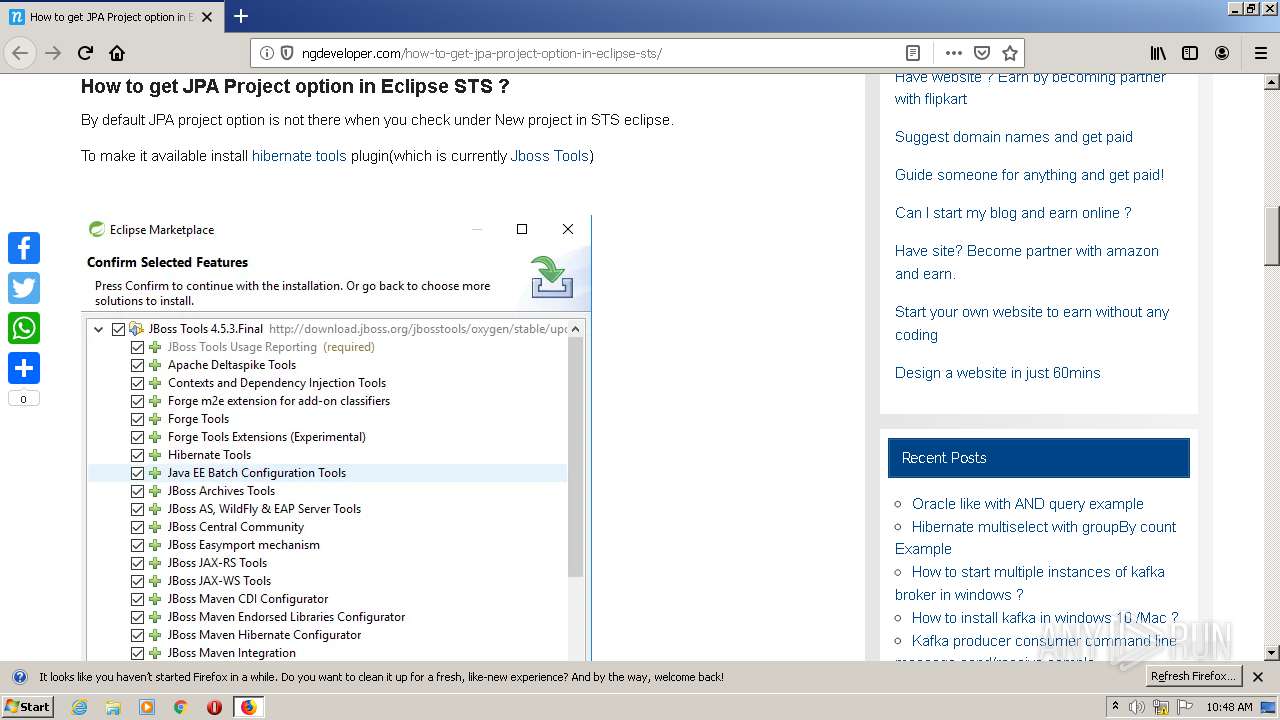This screenshot has height=720, width=1280.
Task: Open File Explorer from taskbar
Action: [x=113, y=707]
